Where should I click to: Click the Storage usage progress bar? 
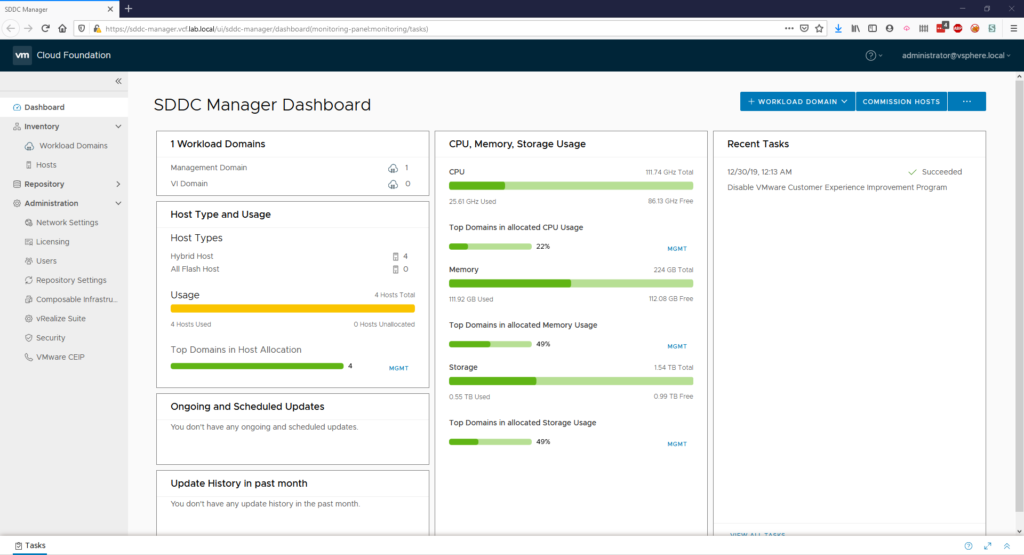click(571, 381)
